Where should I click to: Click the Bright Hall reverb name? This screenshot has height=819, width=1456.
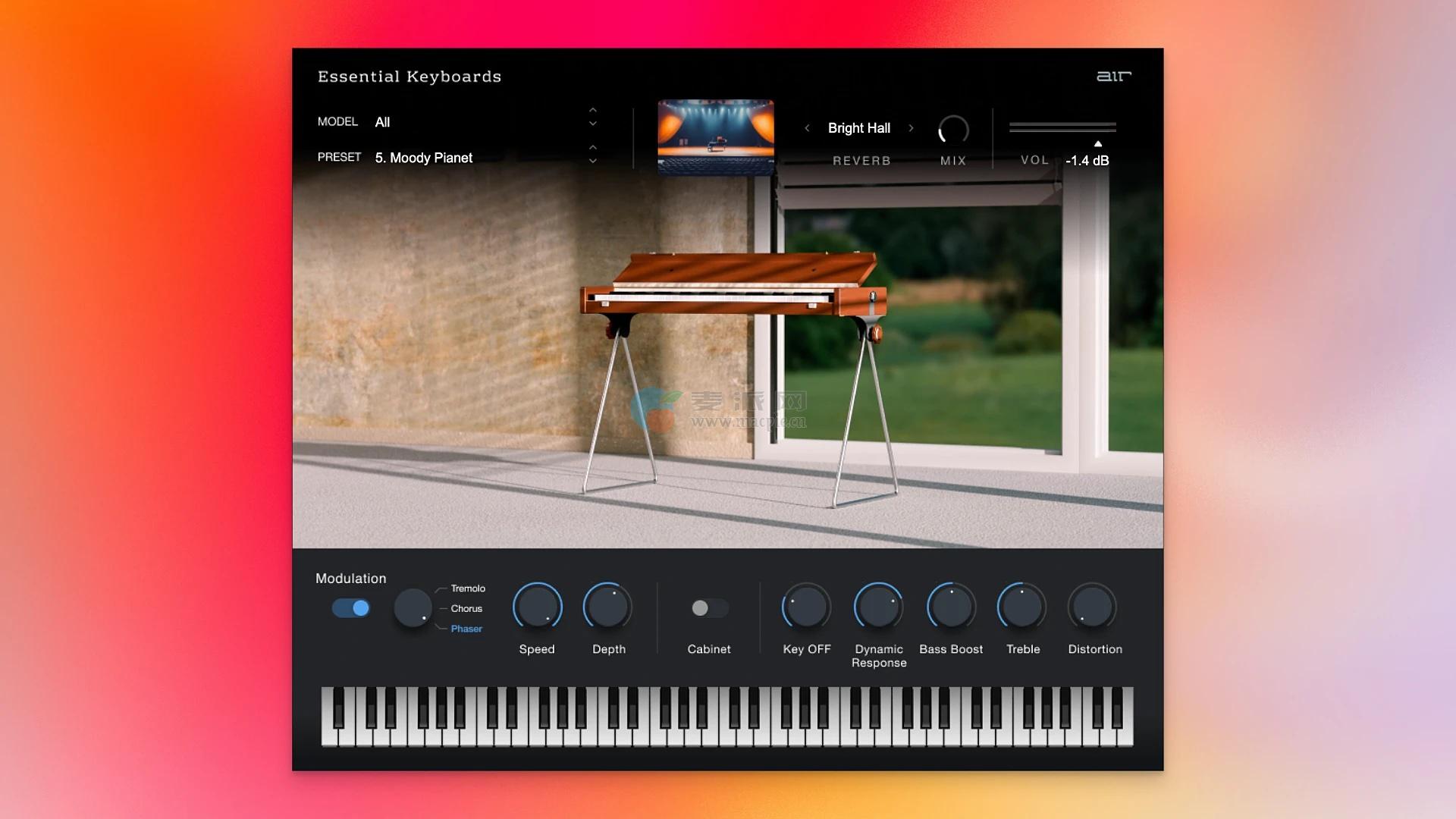tap(859, 128)
